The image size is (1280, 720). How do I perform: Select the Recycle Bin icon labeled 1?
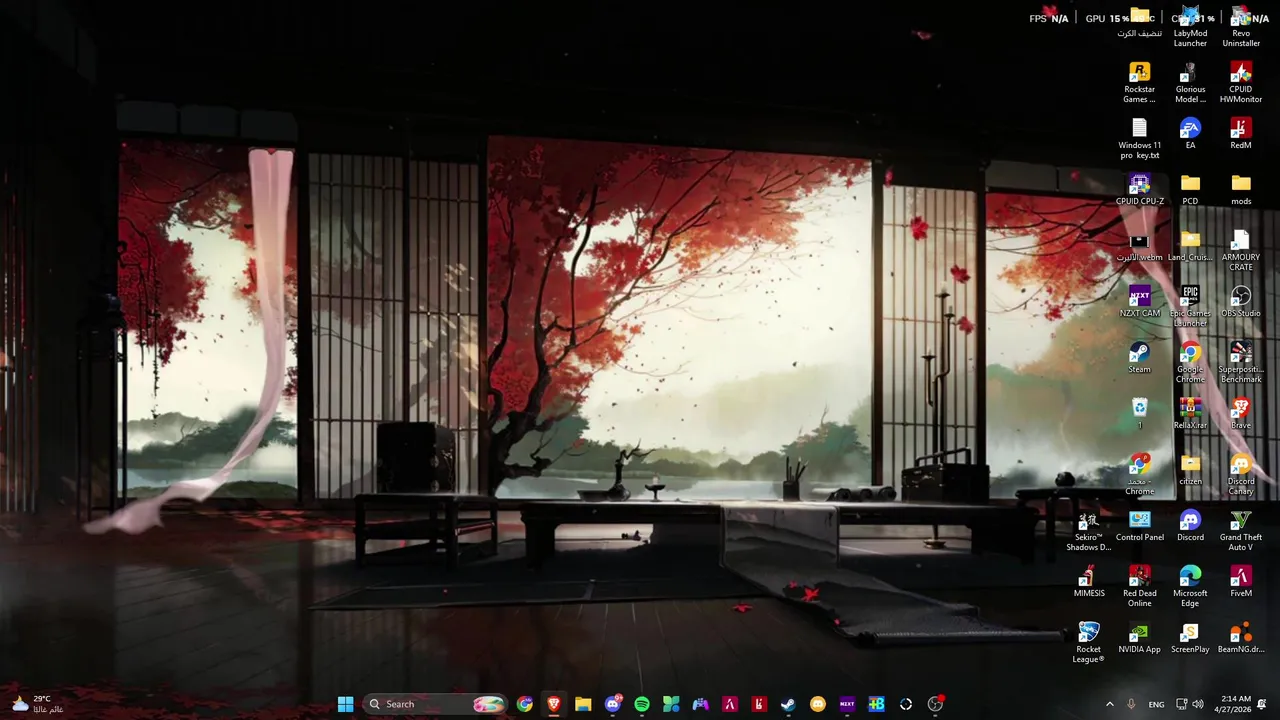click(x=1139, y=413)
